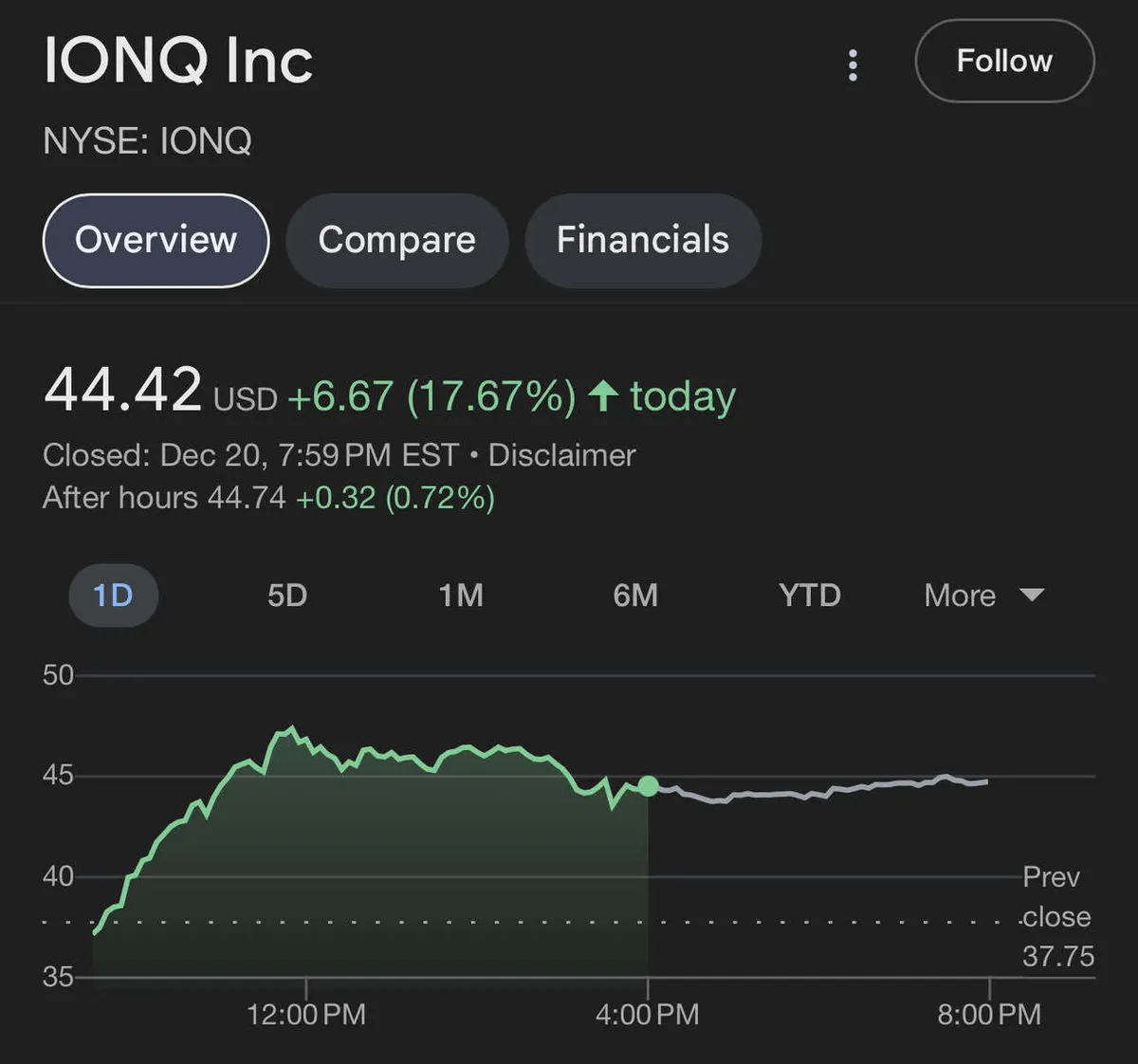
Task: Switch chart to 5D range
Action: pyautogui.click(x=286, y=596)
